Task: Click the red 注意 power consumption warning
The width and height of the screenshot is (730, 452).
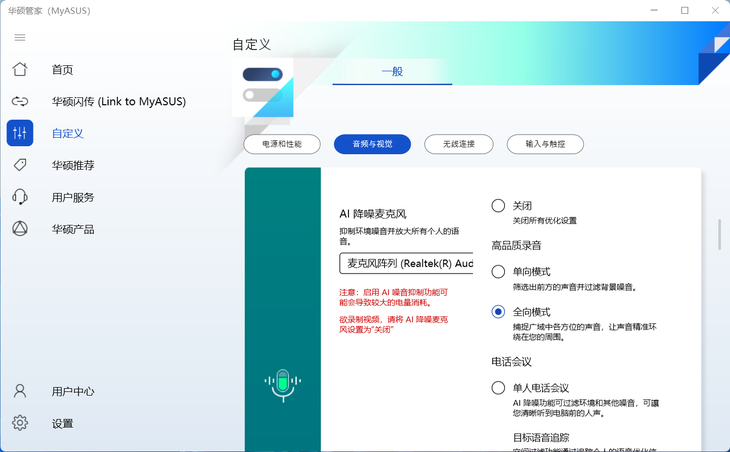Action: point(393,297)
